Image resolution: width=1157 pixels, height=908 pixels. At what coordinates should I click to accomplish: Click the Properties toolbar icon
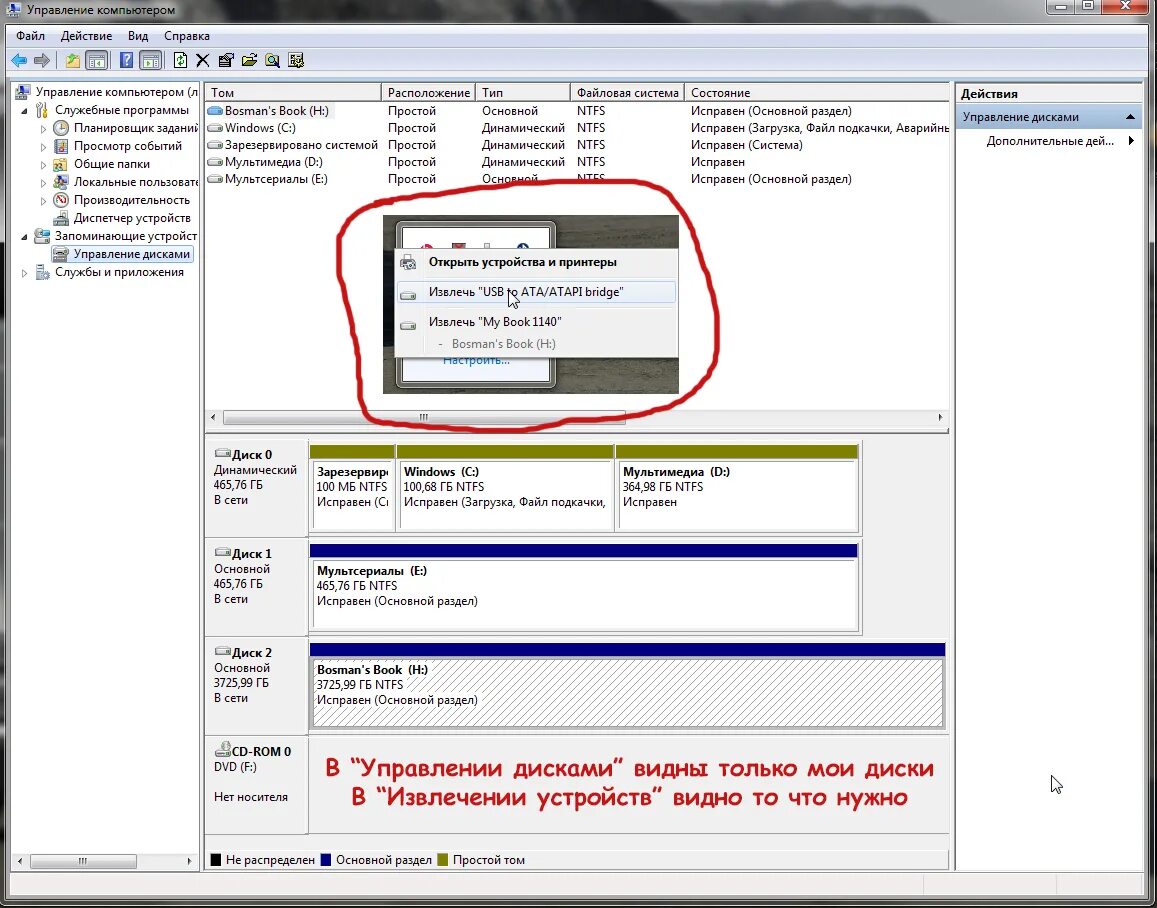click(226, 60)
